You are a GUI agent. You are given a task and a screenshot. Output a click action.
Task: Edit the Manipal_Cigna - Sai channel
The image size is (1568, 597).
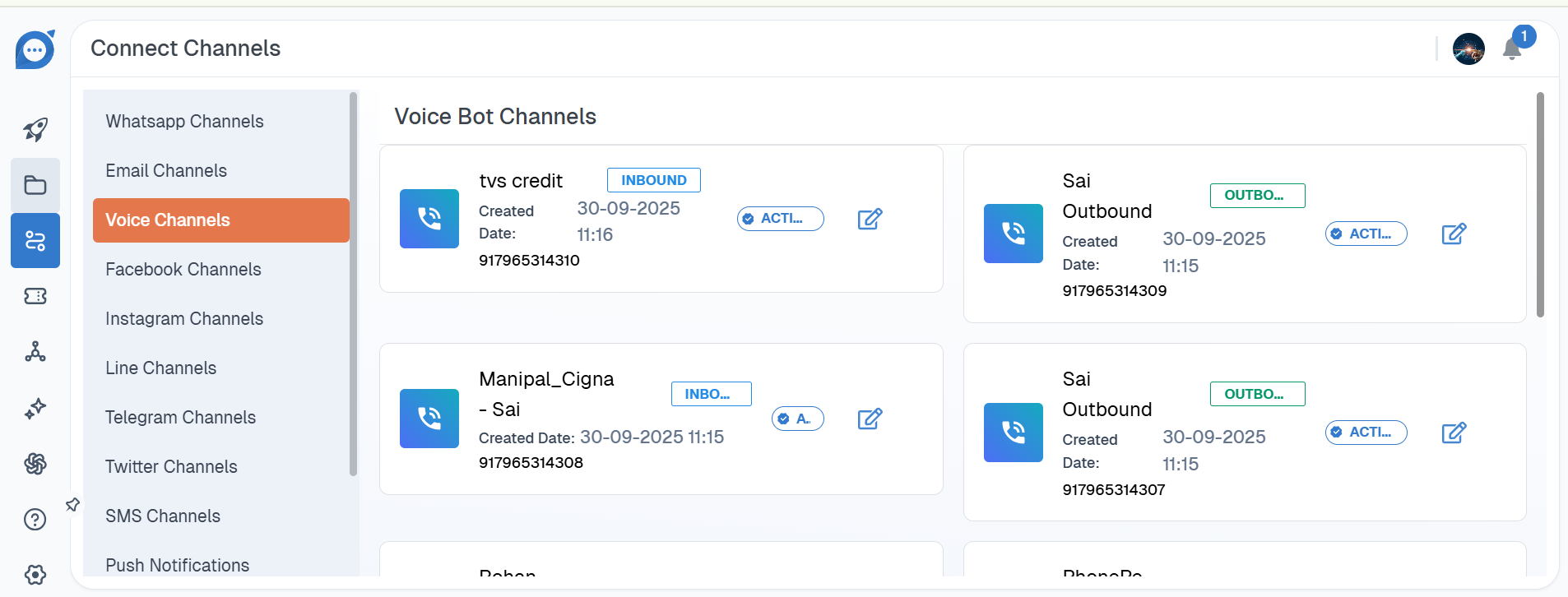click(x=870, y=419)
